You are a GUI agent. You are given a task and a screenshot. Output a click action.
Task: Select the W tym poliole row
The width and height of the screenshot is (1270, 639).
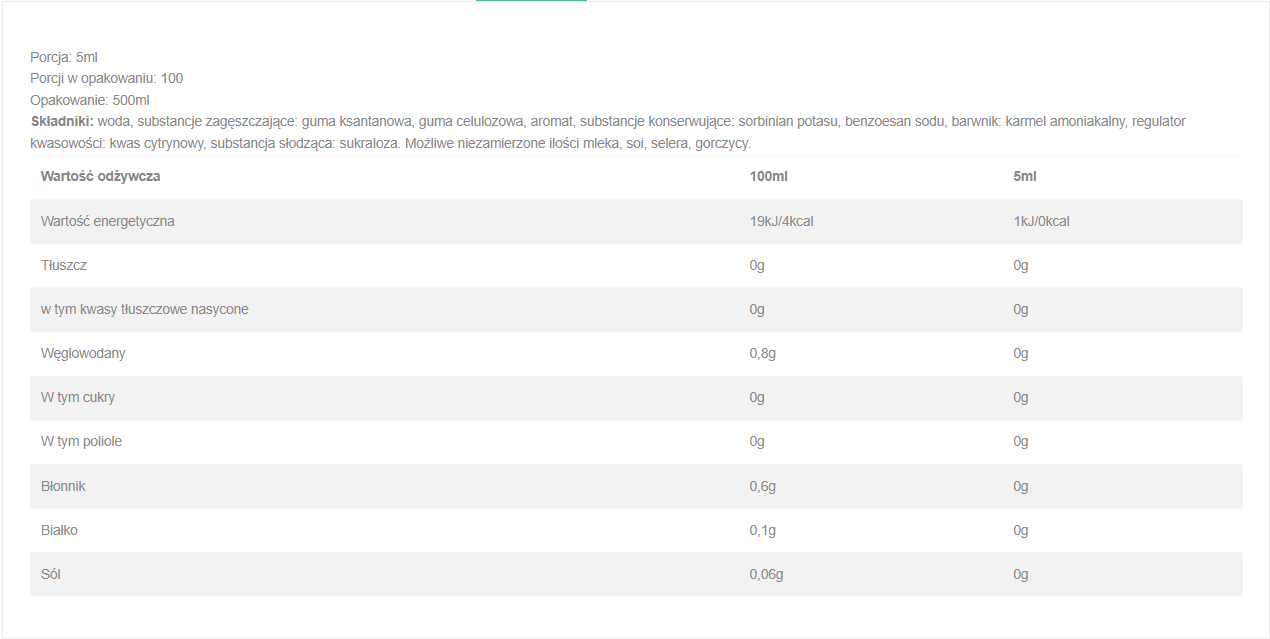(x=636, y=441)
